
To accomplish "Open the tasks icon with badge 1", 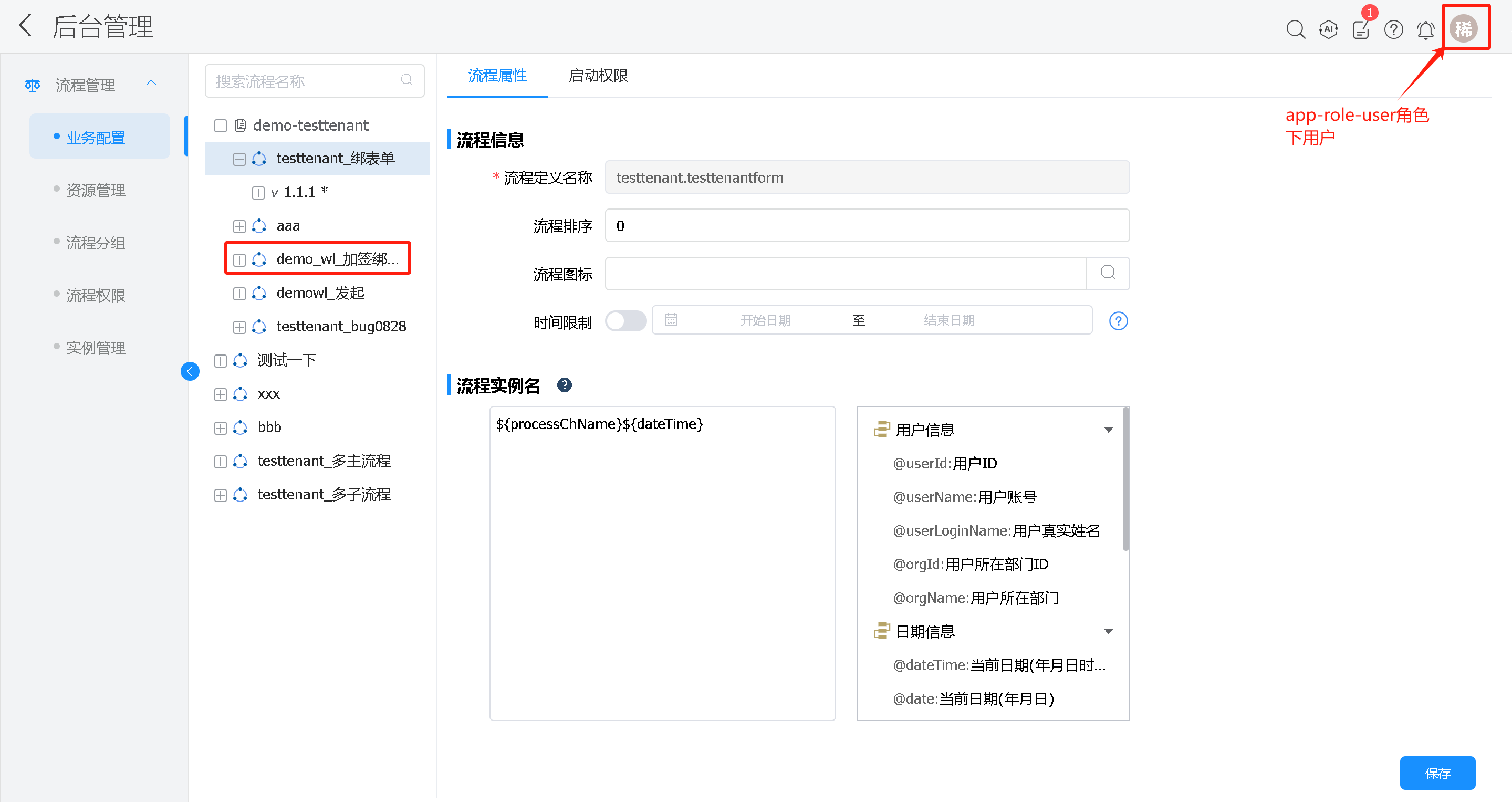I will 1361,29.
